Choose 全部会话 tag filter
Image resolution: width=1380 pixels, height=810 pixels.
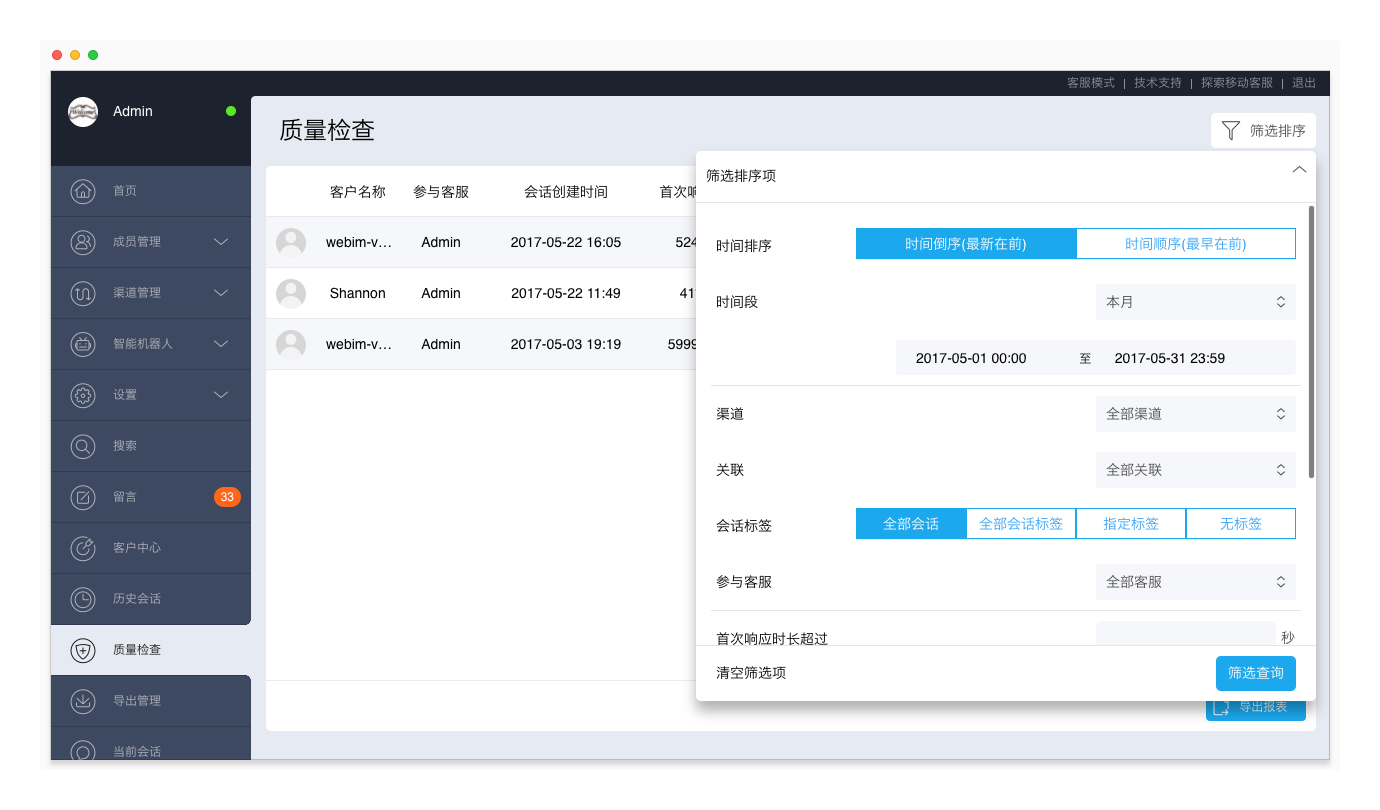click(911, 524)
